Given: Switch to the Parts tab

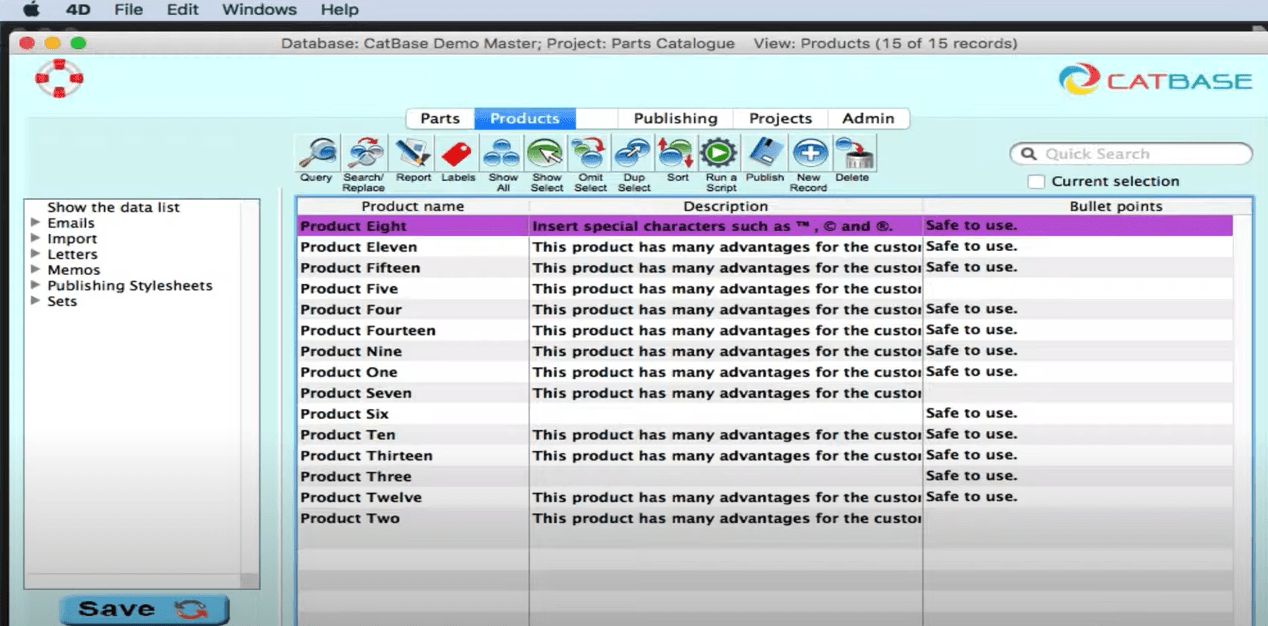Looking at the screenshot, I should click(x=440, y=118).
